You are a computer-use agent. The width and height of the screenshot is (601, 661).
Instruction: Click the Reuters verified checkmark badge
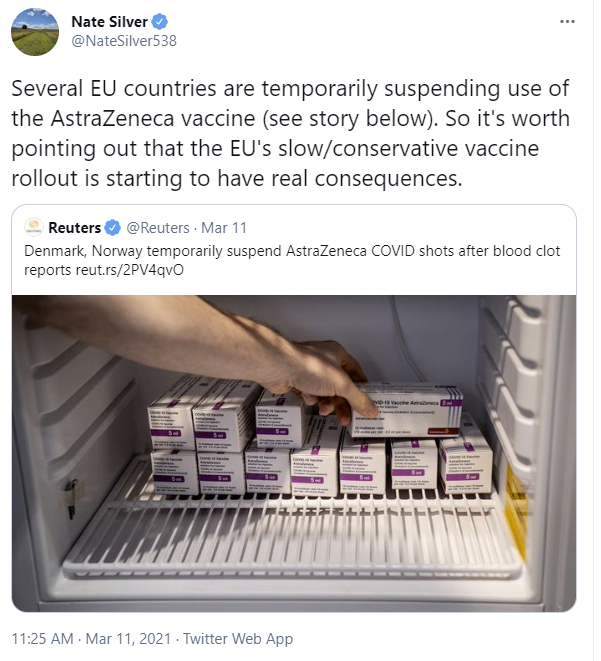click(113, 228)
